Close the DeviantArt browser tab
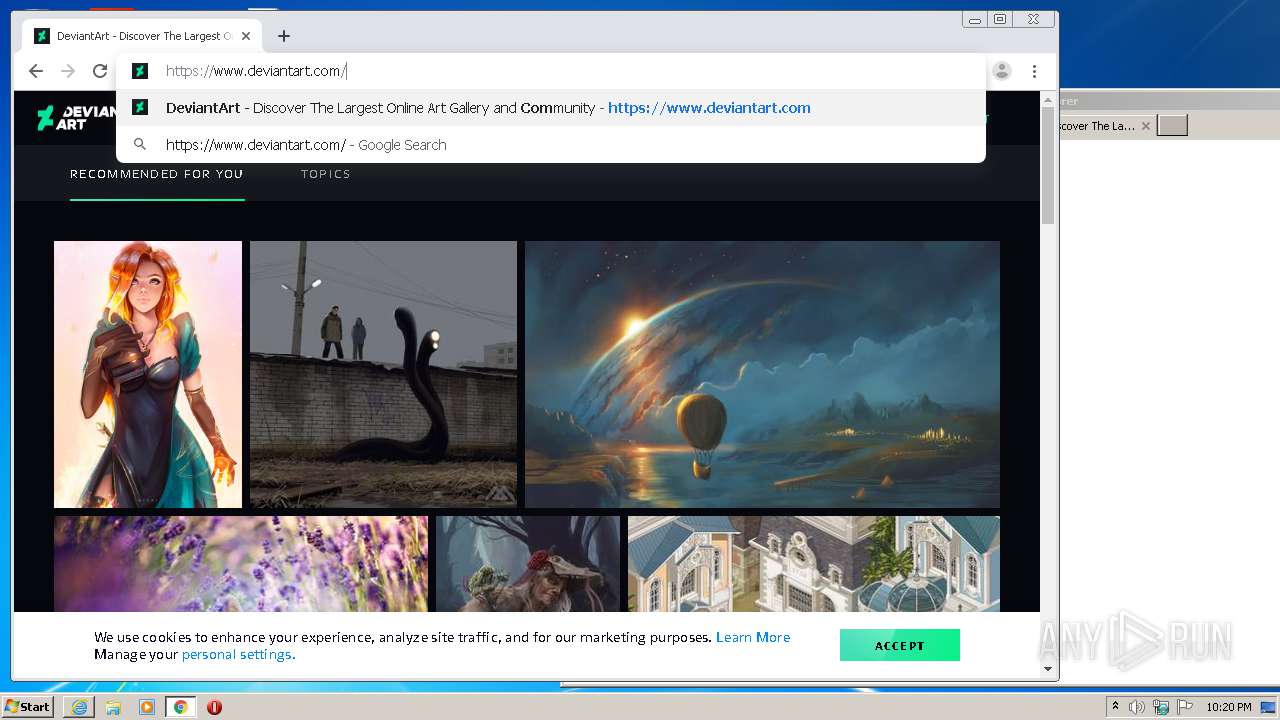 click(x=246, y=36)
